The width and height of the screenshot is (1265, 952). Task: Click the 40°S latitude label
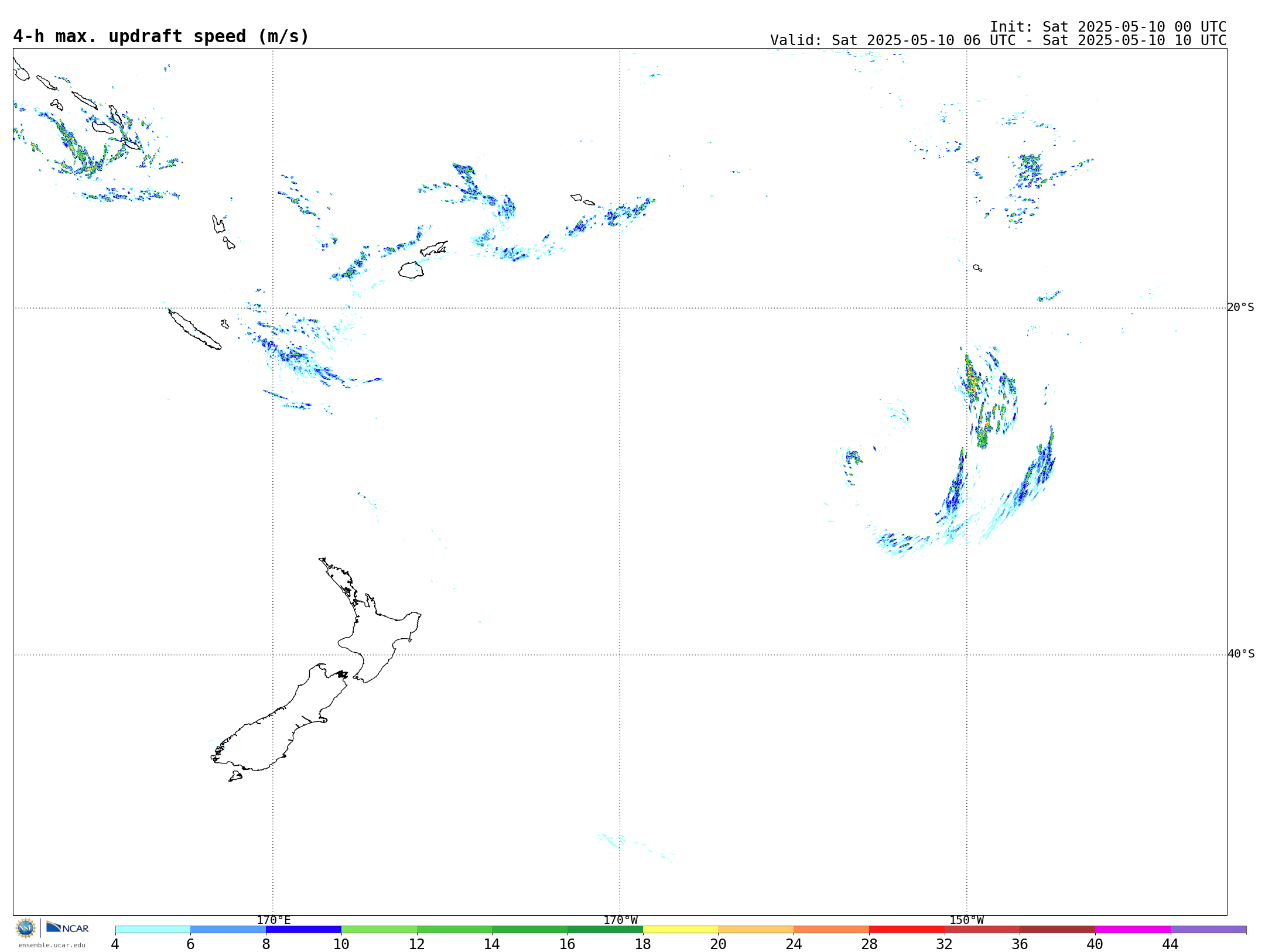click(1240, 654)
